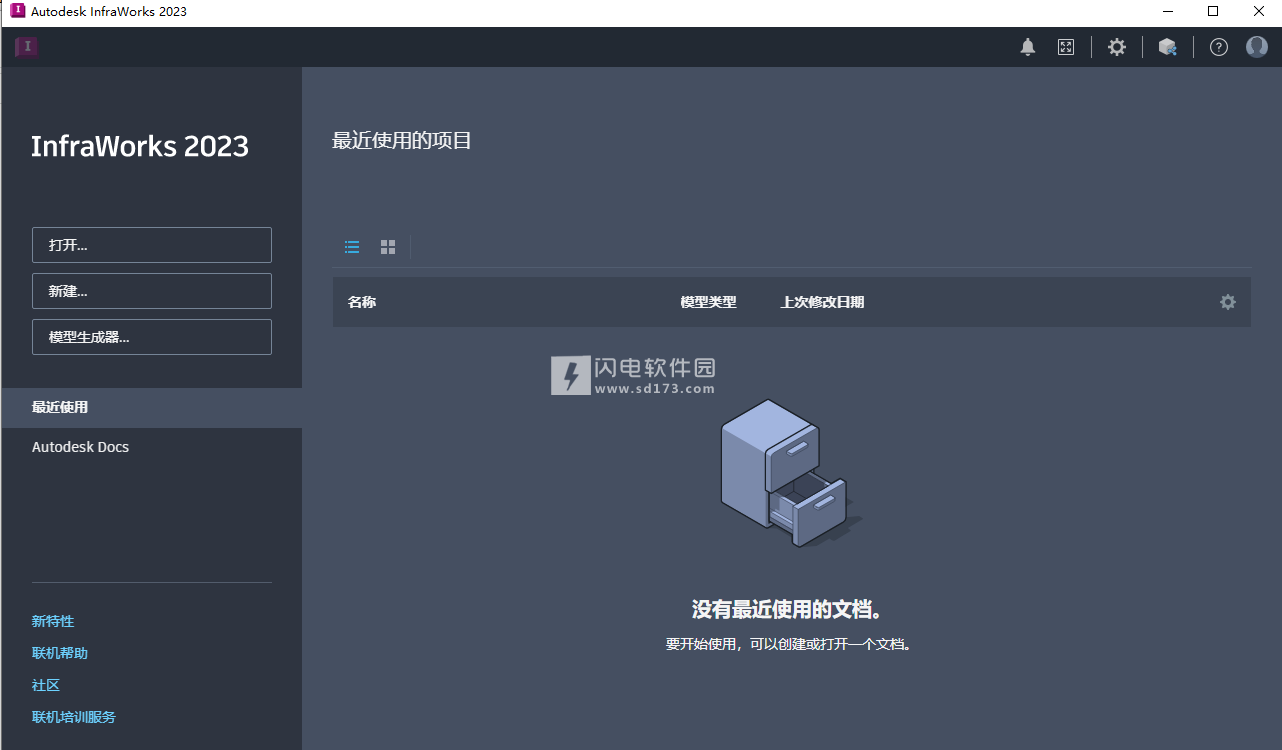Open the user account avatar

1257,47
